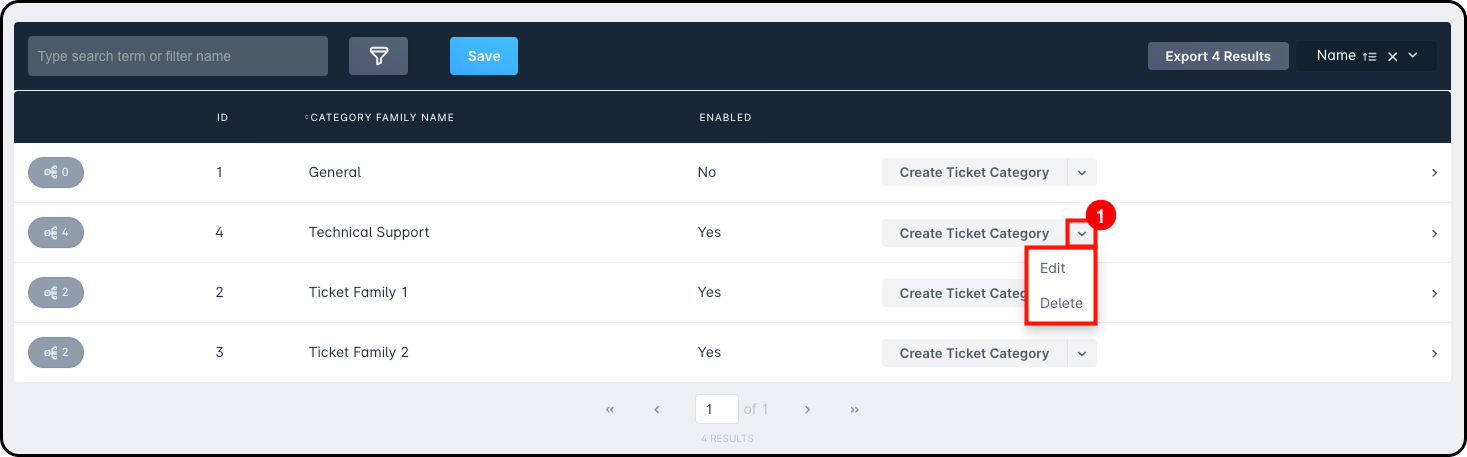Go to the previous page
Viewport: 1467px width, 457px height.
(657, 409)
